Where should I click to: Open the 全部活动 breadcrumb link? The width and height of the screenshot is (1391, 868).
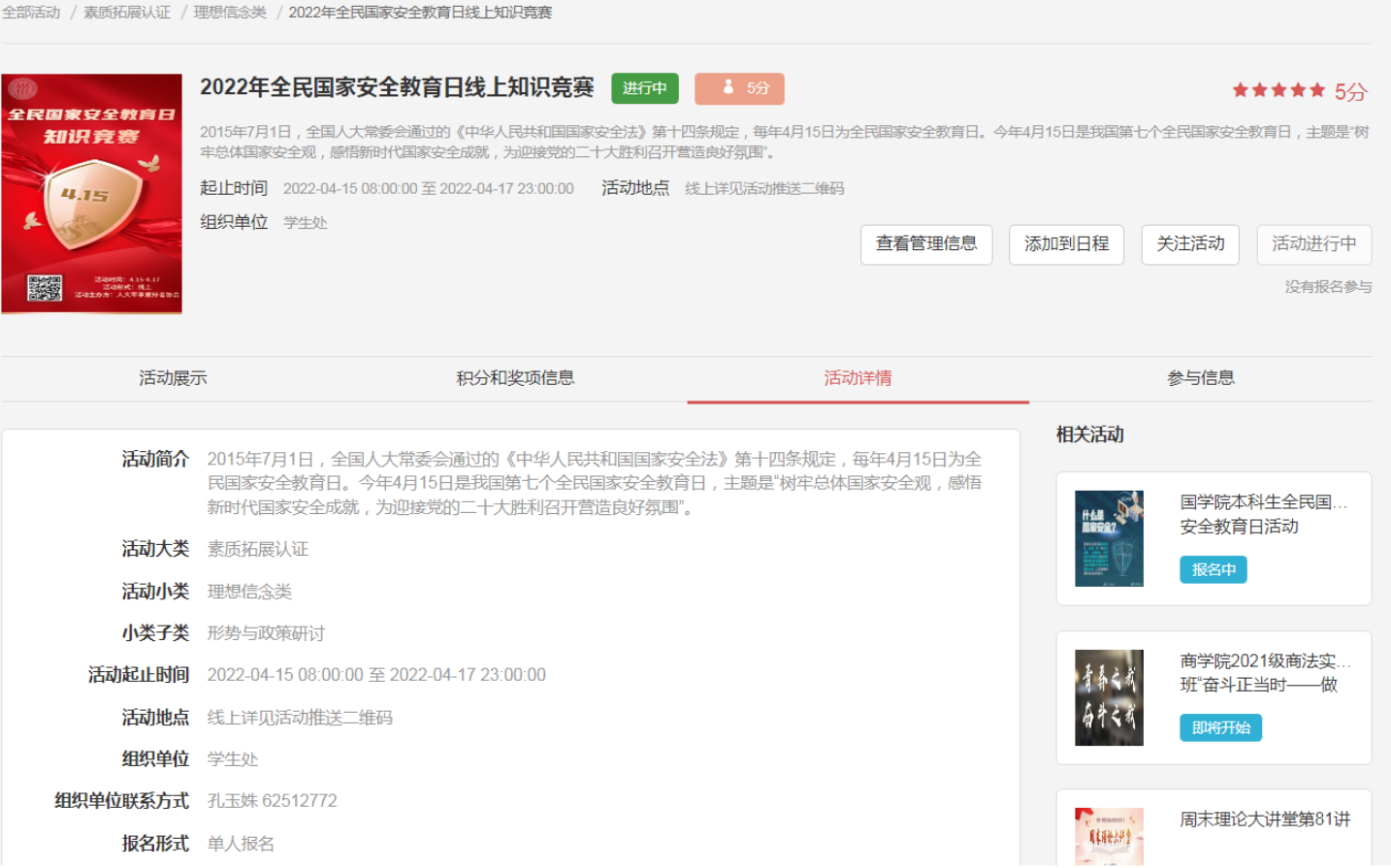pyautogui.click(x=31, y=13)
